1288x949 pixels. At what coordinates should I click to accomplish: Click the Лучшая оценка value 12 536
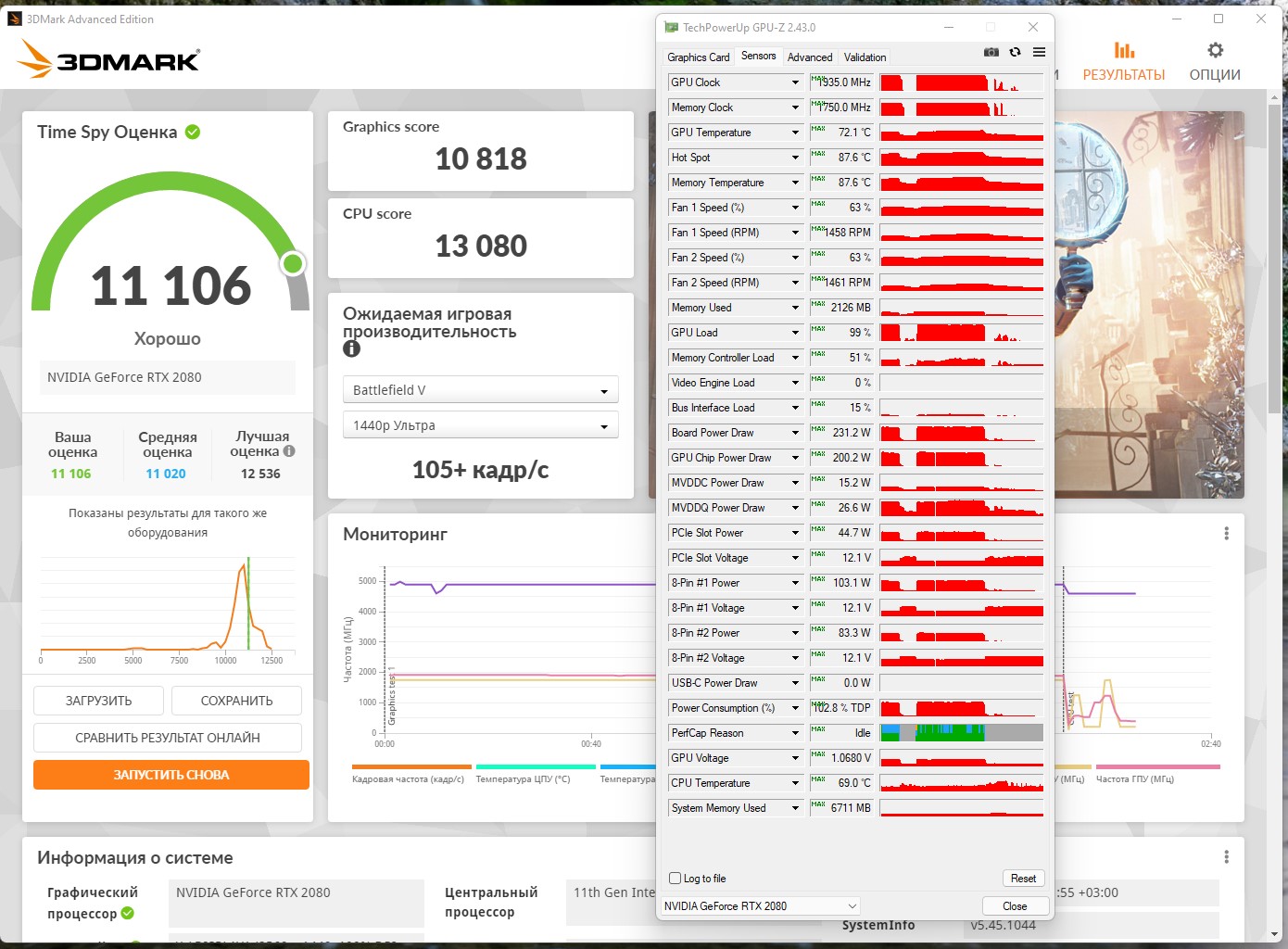(x=260, y=474)
